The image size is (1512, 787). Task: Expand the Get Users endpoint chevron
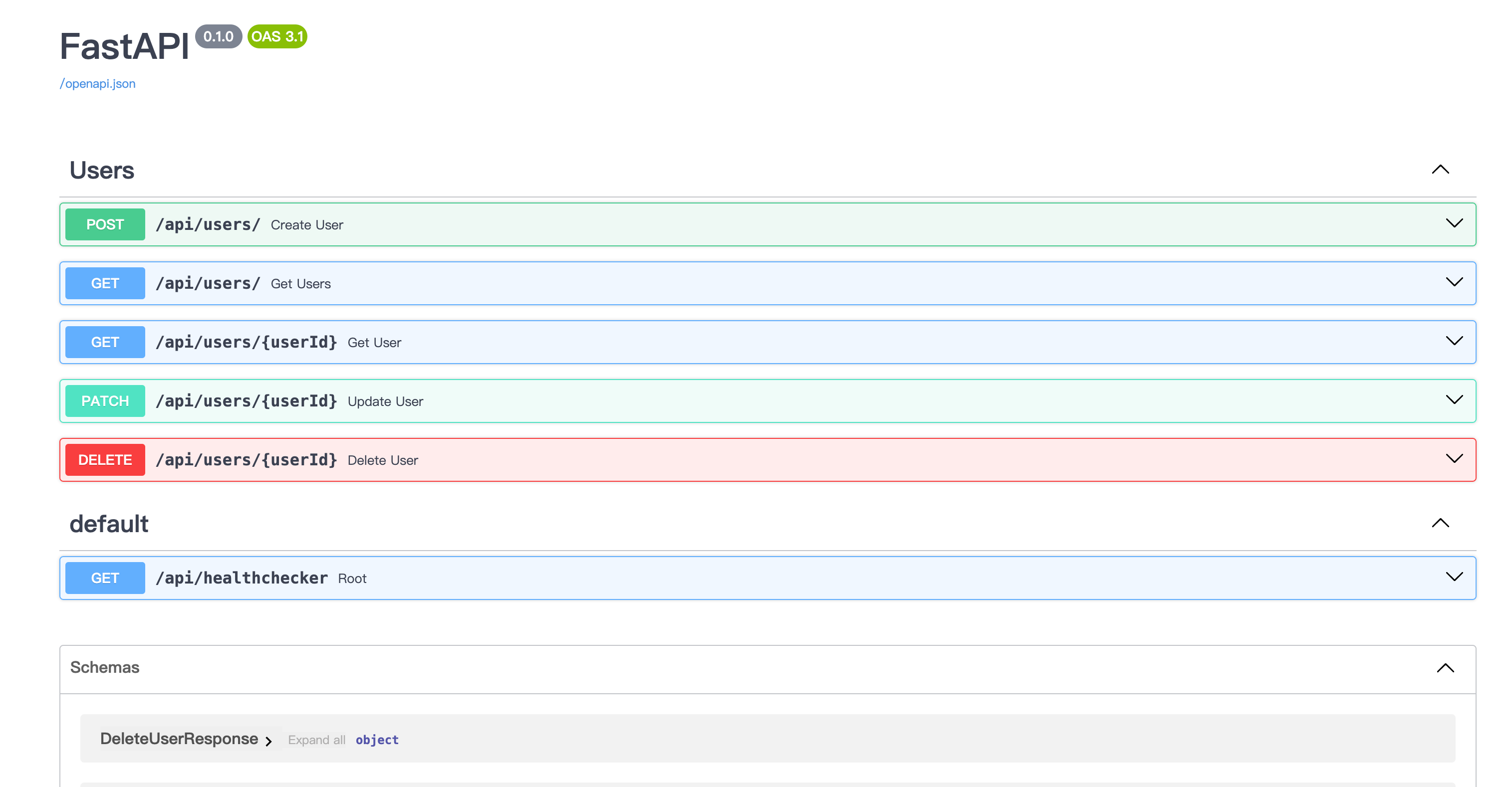[1454, 282]
